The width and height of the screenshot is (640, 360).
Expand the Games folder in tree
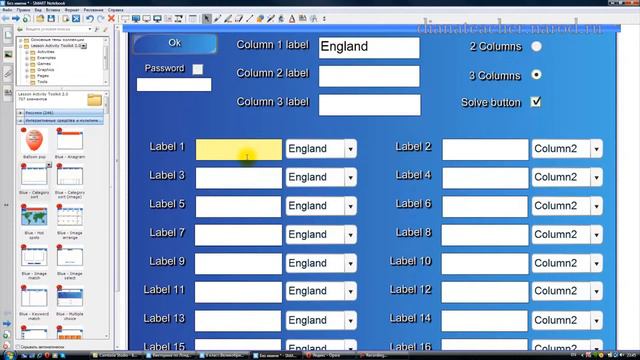pos(27,64)
